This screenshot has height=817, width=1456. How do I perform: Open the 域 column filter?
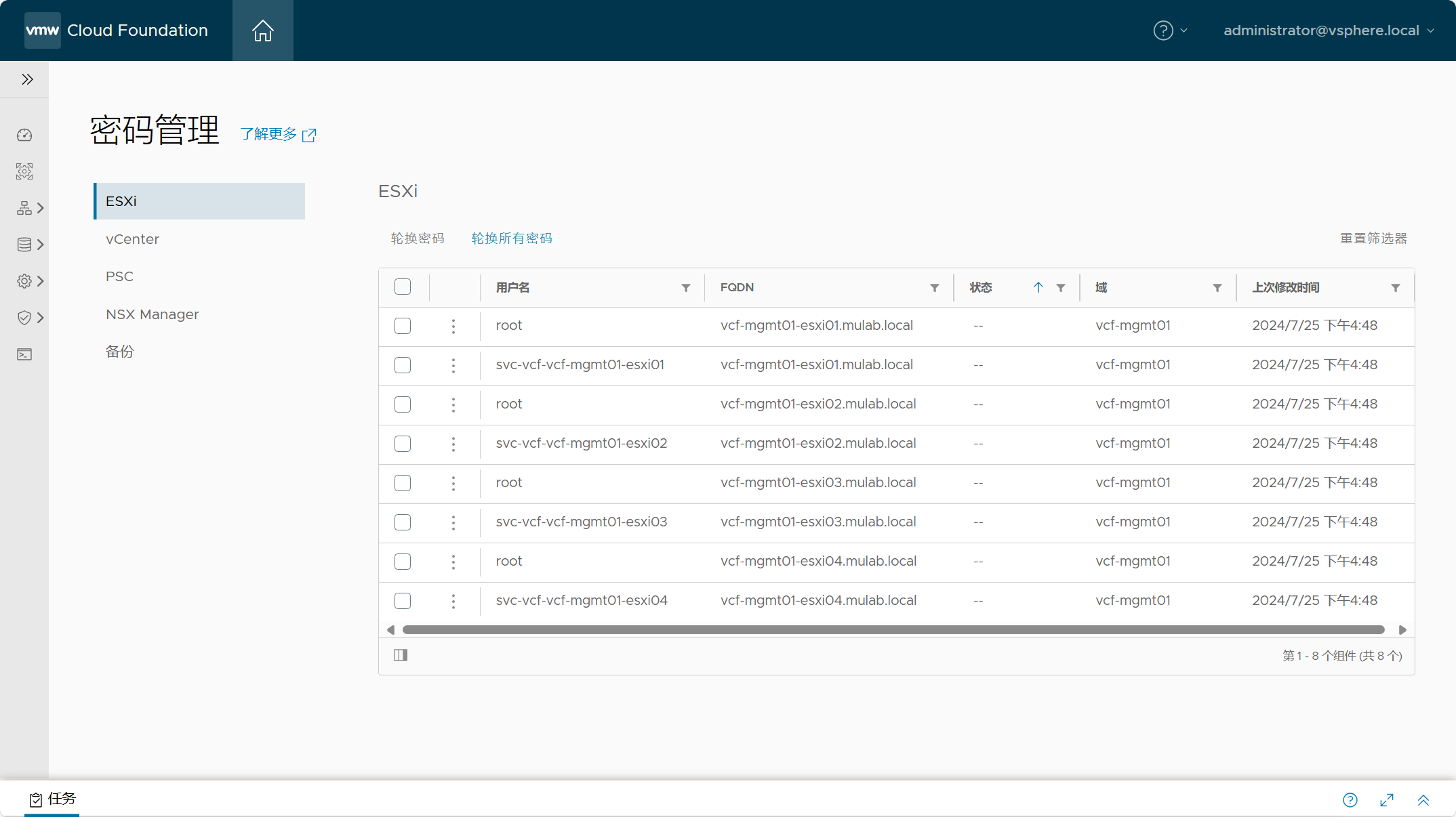click(x=1217, y=288)
